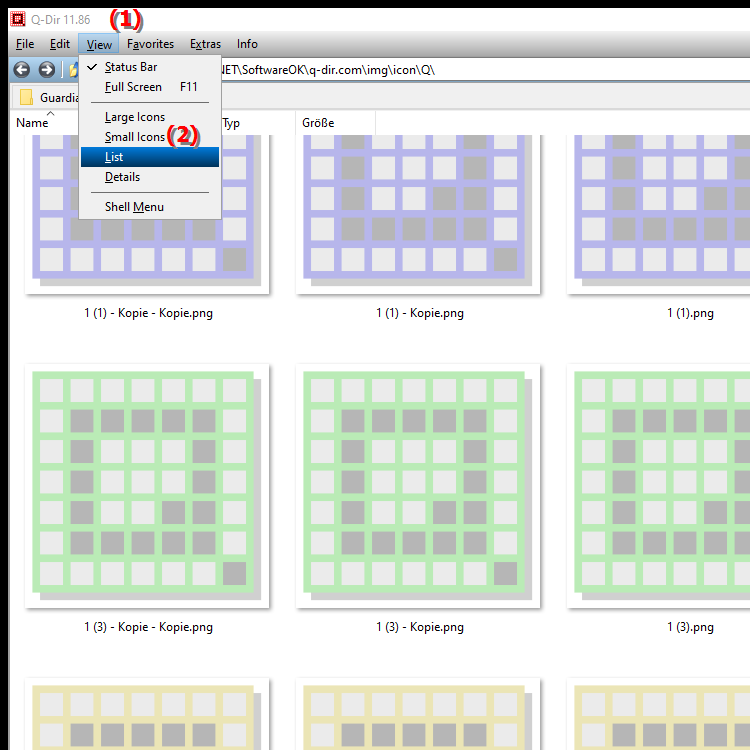Viewport: 750px width, 750px height.
Task: Open the Shell Menu entry
Action: click(x=150, y=207)
